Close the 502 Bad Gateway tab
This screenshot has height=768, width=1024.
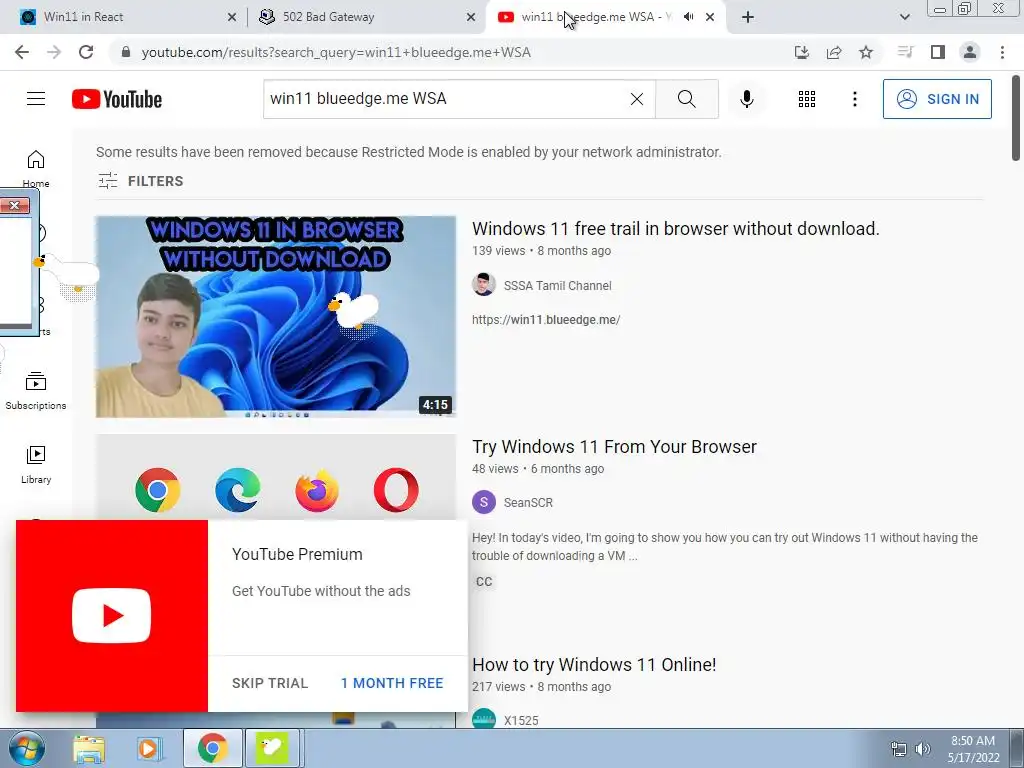(x=471, y=17)
